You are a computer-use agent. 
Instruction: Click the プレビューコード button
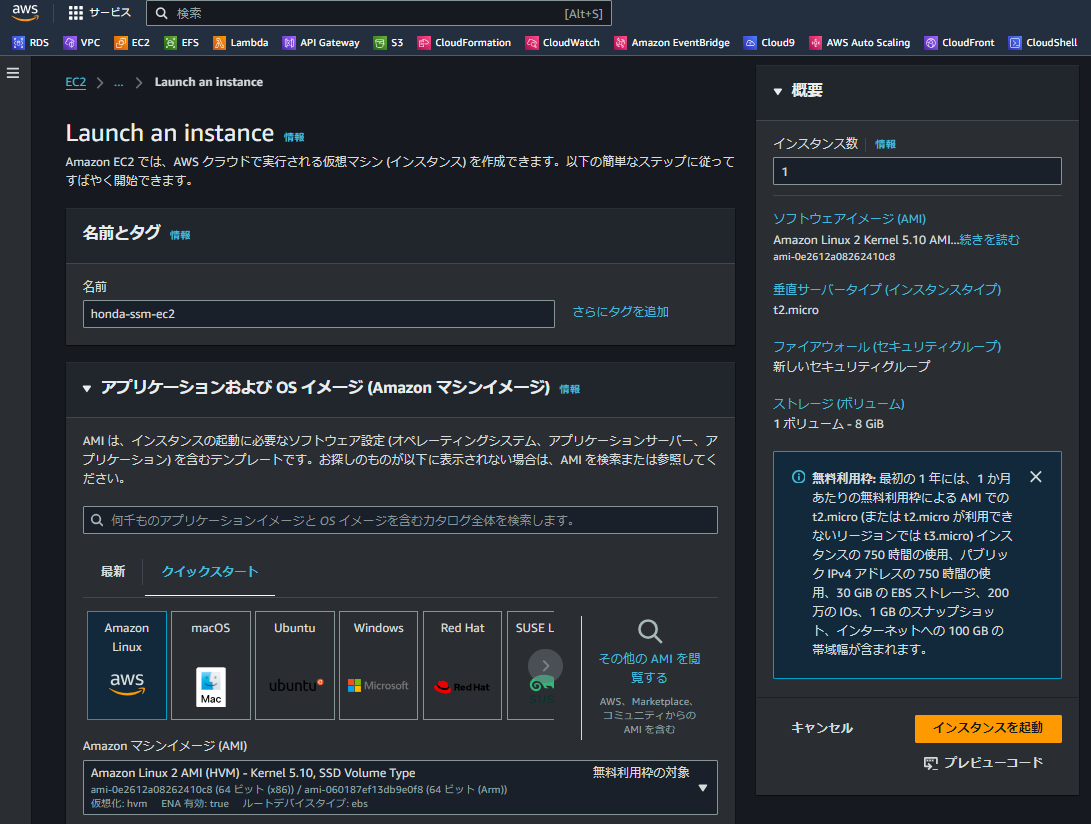(983, 763)
